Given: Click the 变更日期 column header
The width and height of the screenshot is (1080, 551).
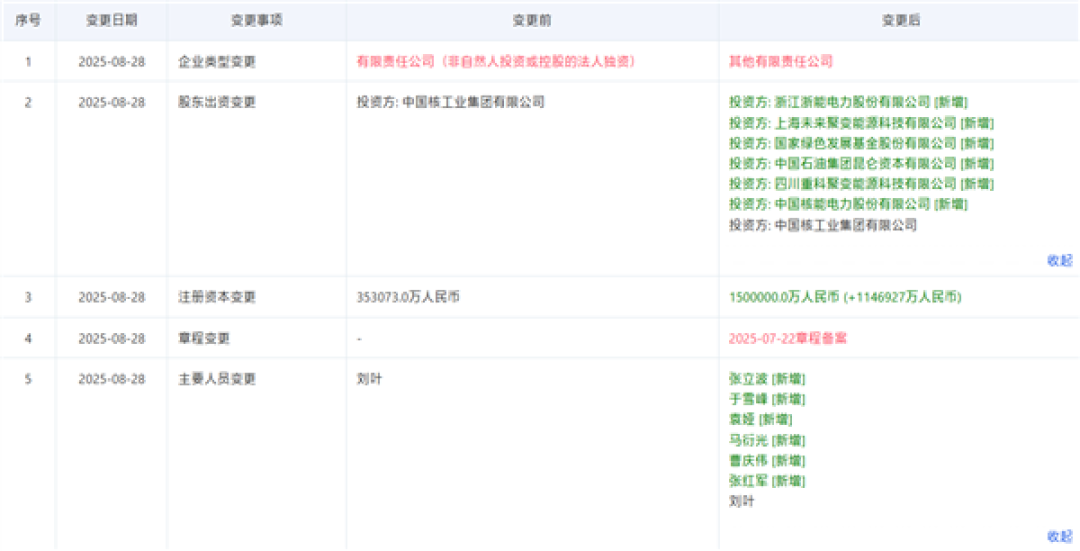Looking at the screenshot, I should click(x=112, y=21).
